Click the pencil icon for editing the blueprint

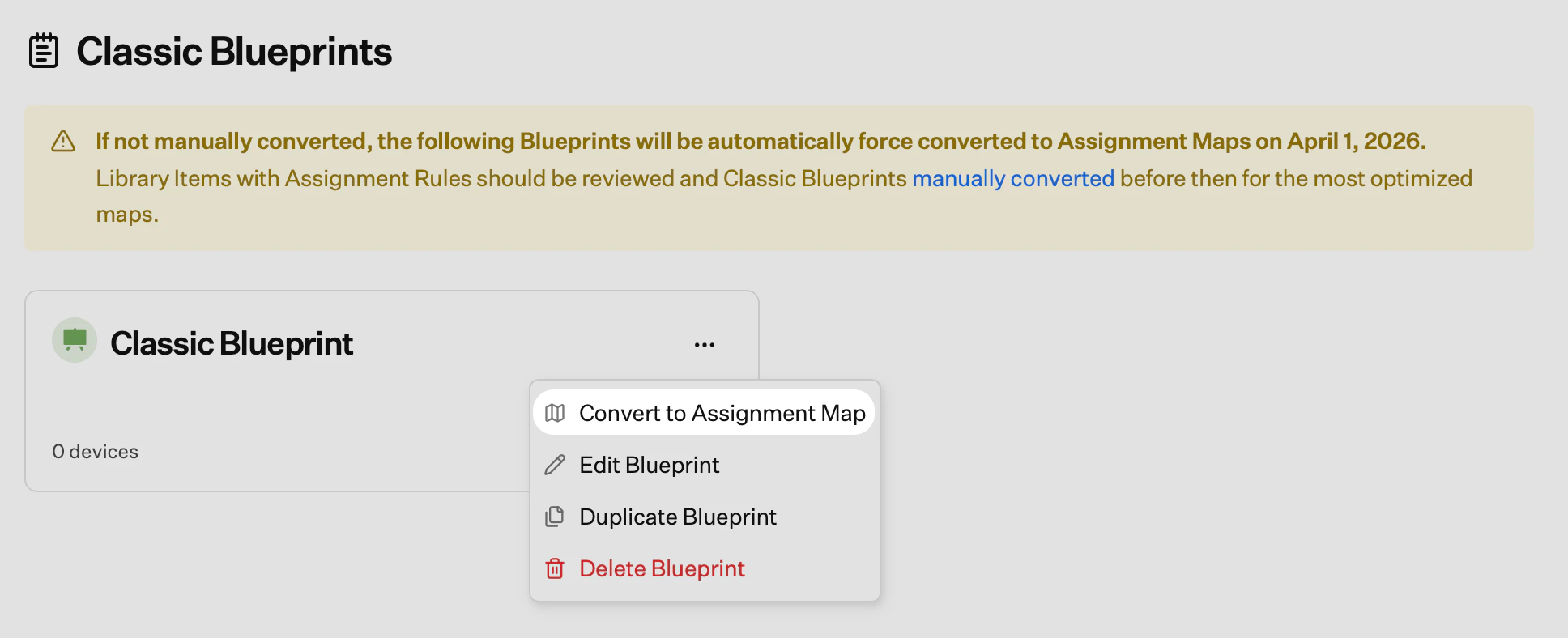point(554,465)
